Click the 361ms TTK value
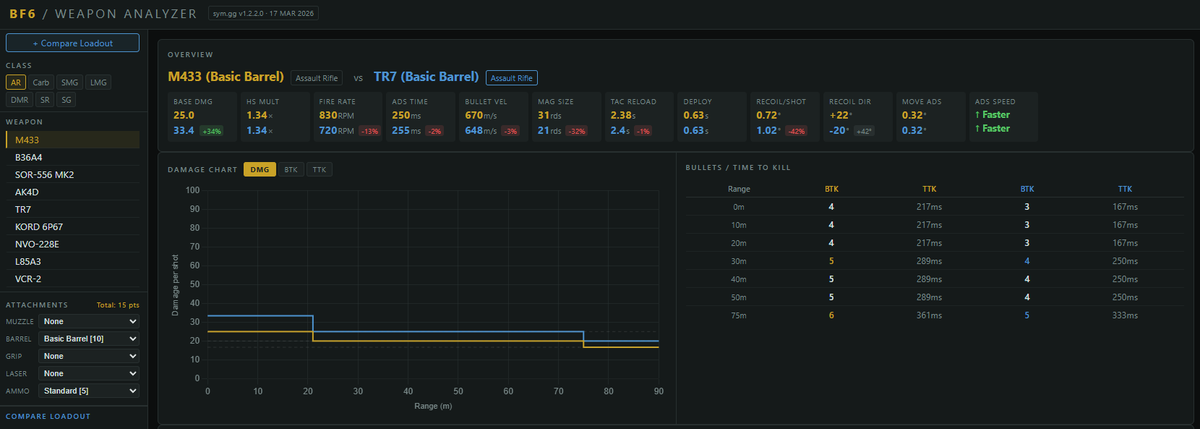This screenshot has height=429, width=1200. tap(931, 316)
